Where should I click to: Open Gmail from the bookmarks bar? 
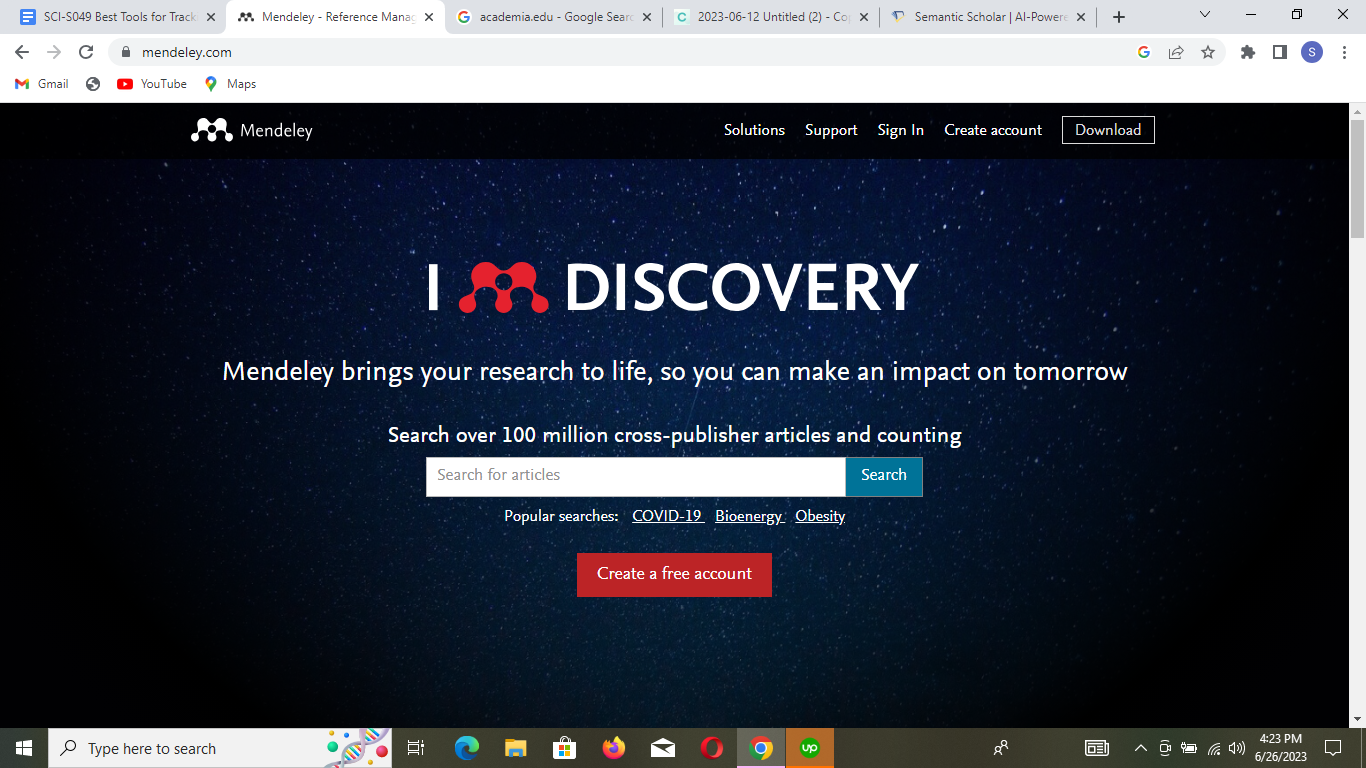point(40,84)
